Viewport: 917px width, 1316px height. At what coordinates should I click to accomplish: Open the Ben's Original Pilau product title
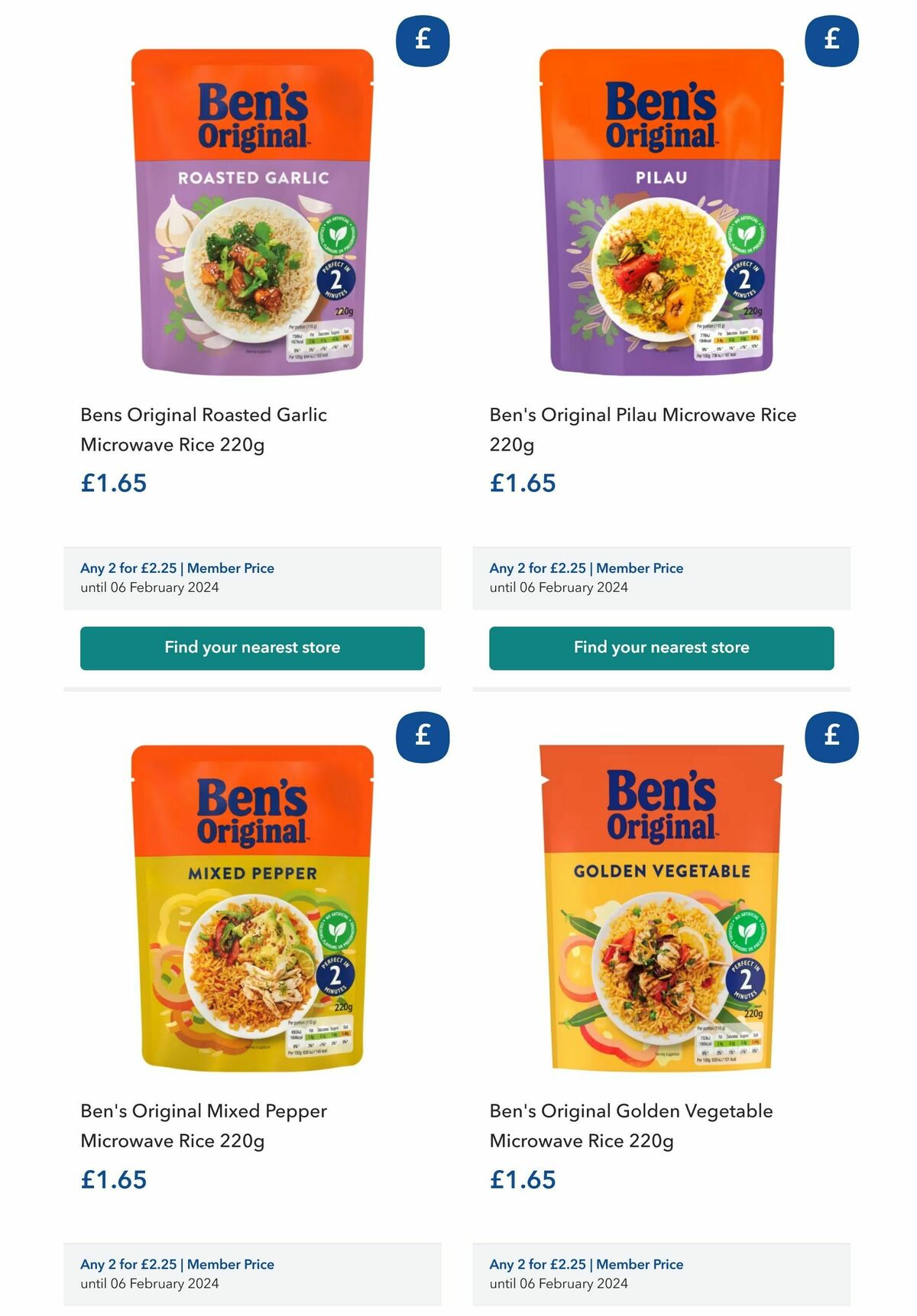(x=644, y=428)
